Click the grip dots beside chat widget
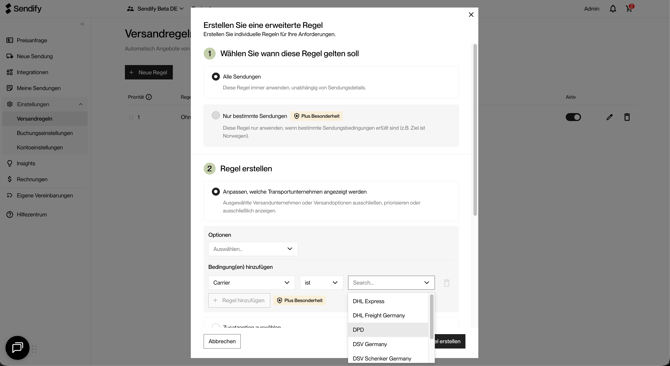This screenshot has width=670, height=366. (x=34, y=349)
